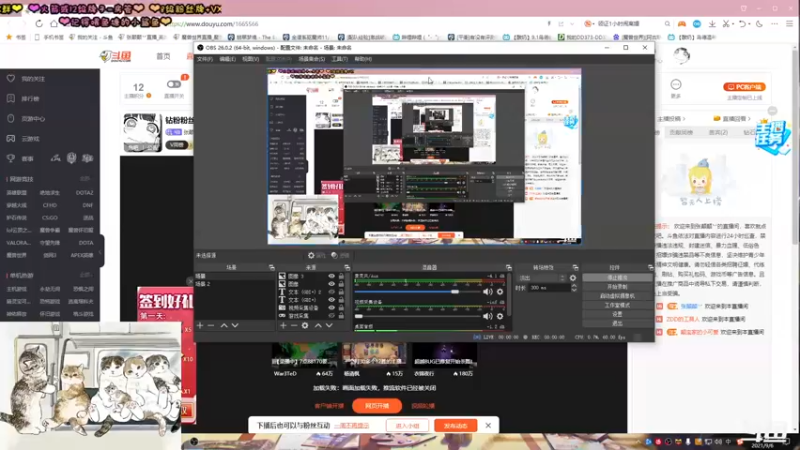Move scene down in OBS Scenes panel
The height and width of the screenshot is (450, 800).
(235, 326)
